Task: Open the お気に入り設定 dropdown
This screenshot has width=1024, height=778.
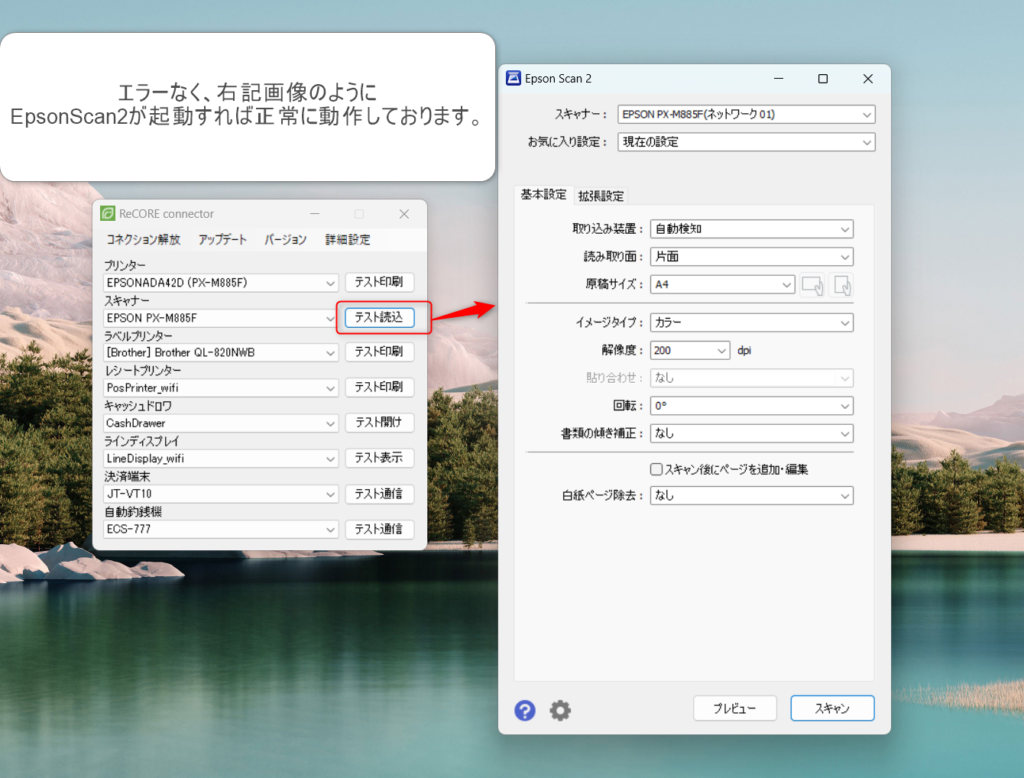Action: [x=746, y=142]
